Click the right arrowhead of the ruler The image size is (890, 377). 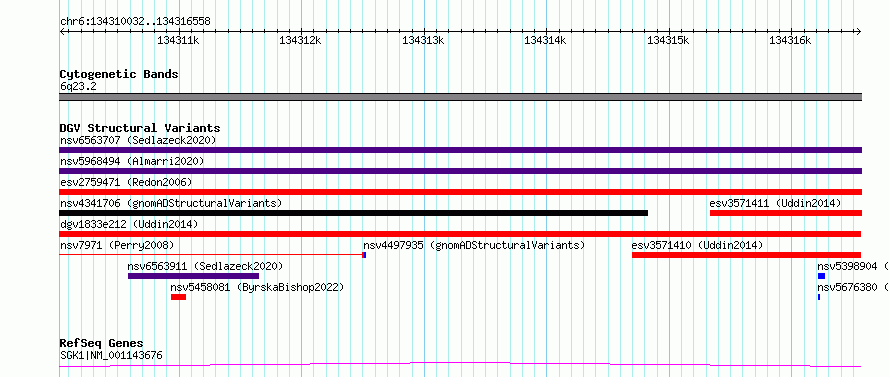tap(859, 32)
